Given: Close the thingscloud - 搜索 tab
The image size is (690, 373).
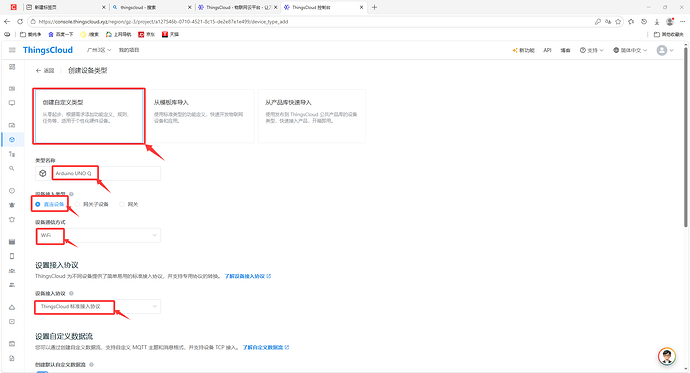Looking at the screenshot, I should 190,7.
